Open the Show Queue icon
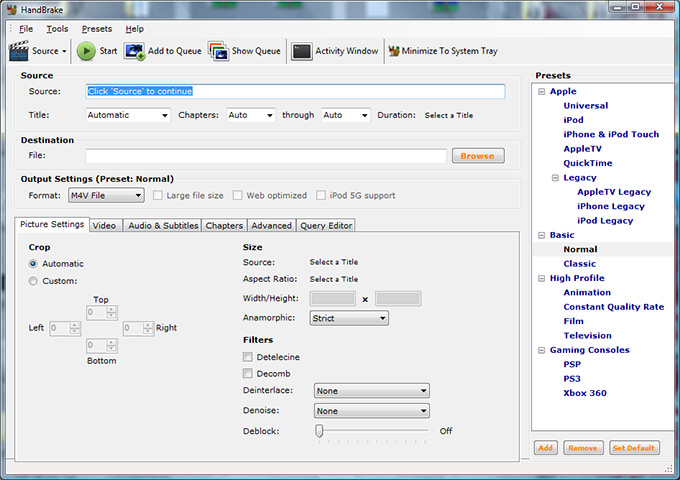This screenshot has width=680, height=480. [218, 51]
